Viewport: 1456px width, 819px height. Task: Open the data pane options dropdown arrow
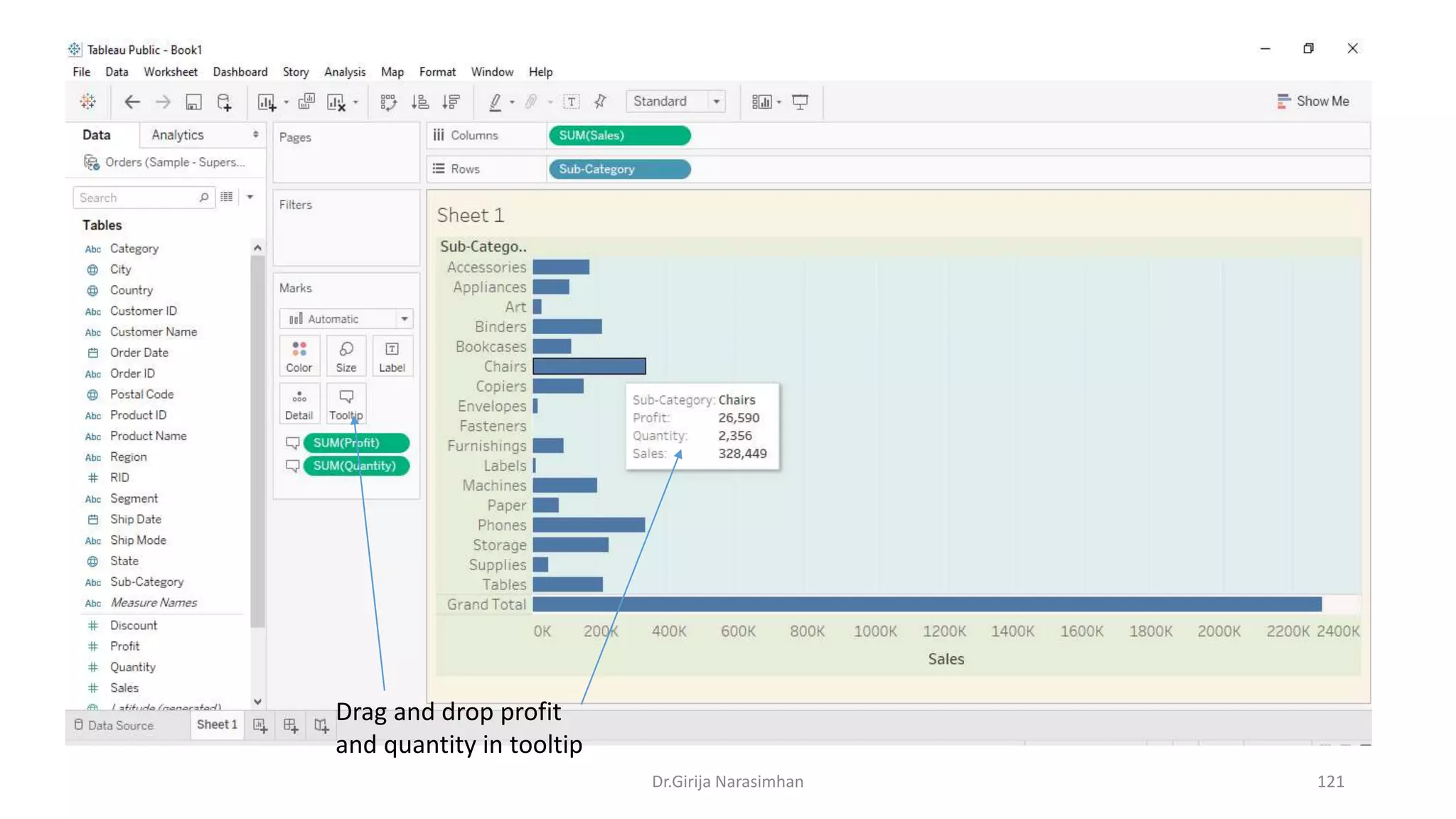pyautogui.click(x=250, y=197)
